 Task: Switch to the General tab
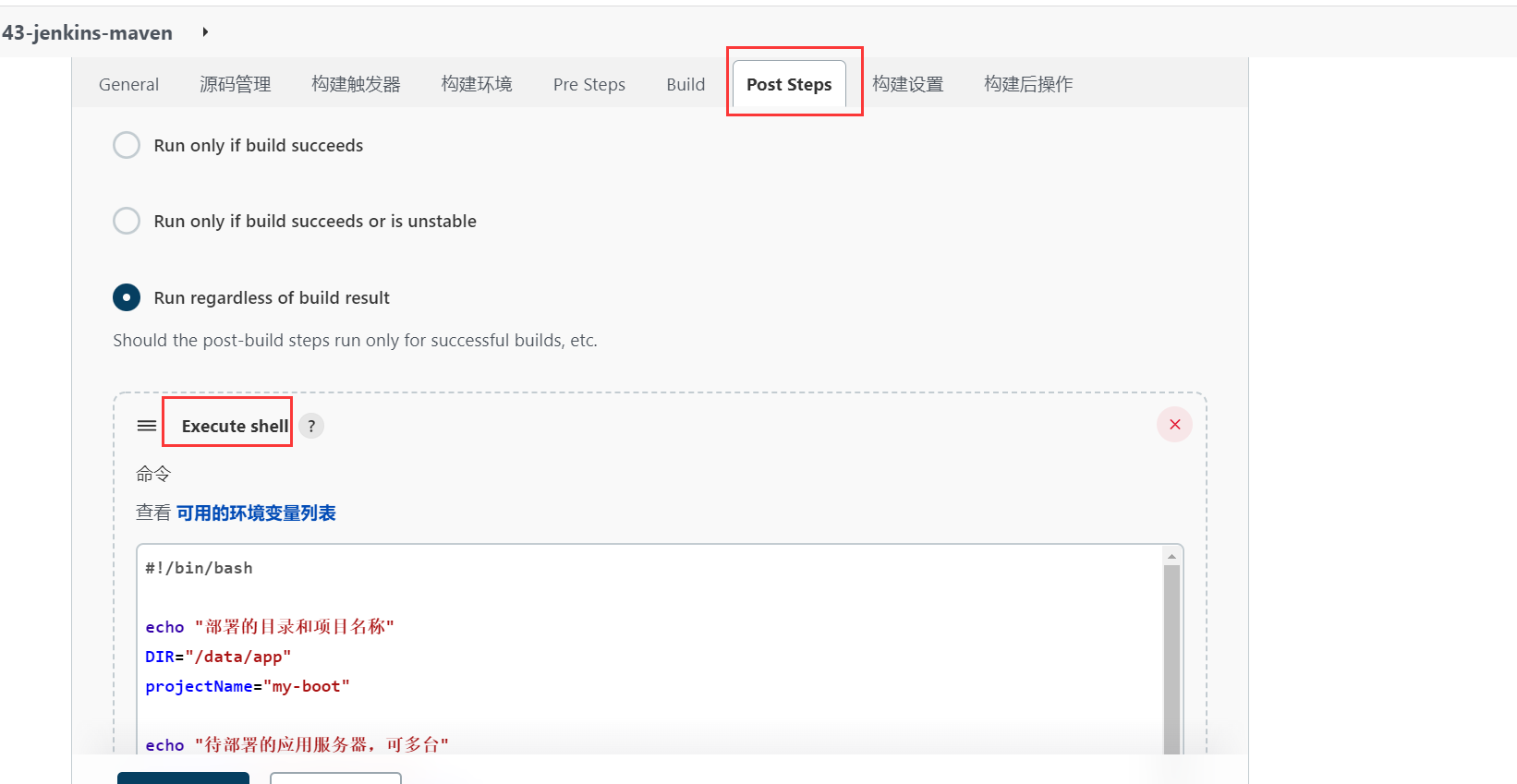128,84
